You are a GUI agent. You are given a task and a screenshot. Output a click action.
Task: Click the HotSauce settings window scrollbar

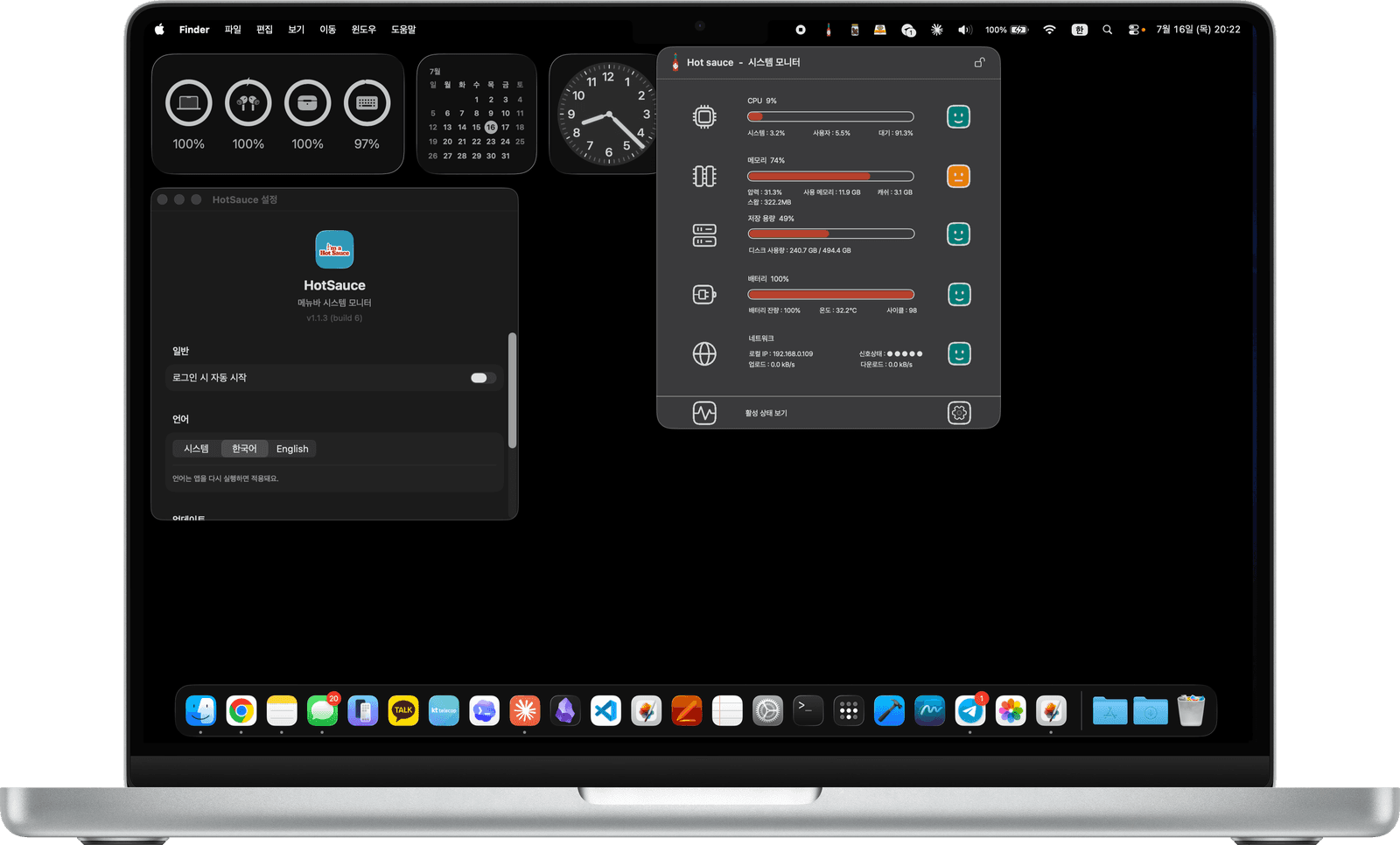512,390
